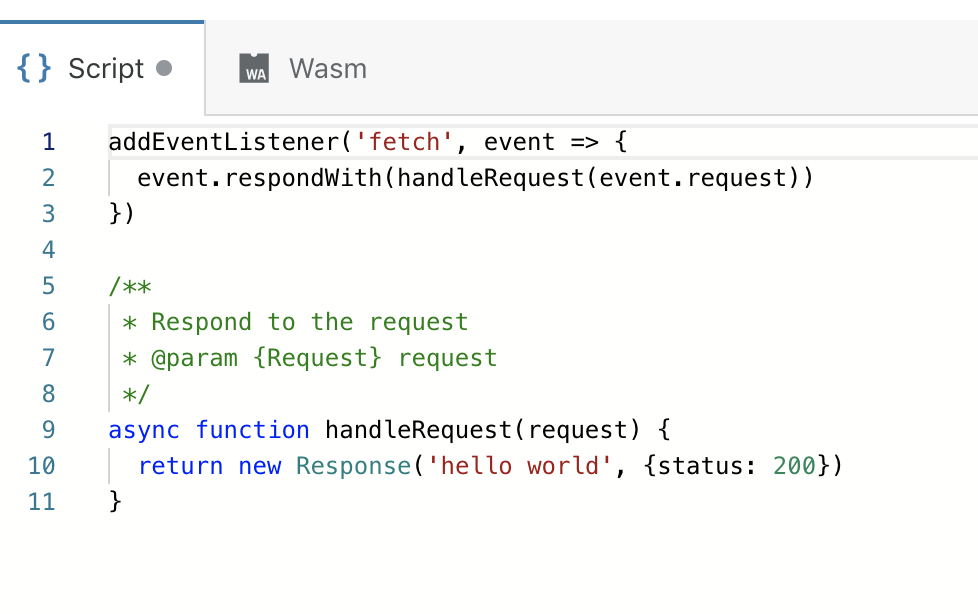Place cursor in 'Respond to the request' comment
Image resolution: width=978 pixels, height=614 pixels.
click(309, 323)
